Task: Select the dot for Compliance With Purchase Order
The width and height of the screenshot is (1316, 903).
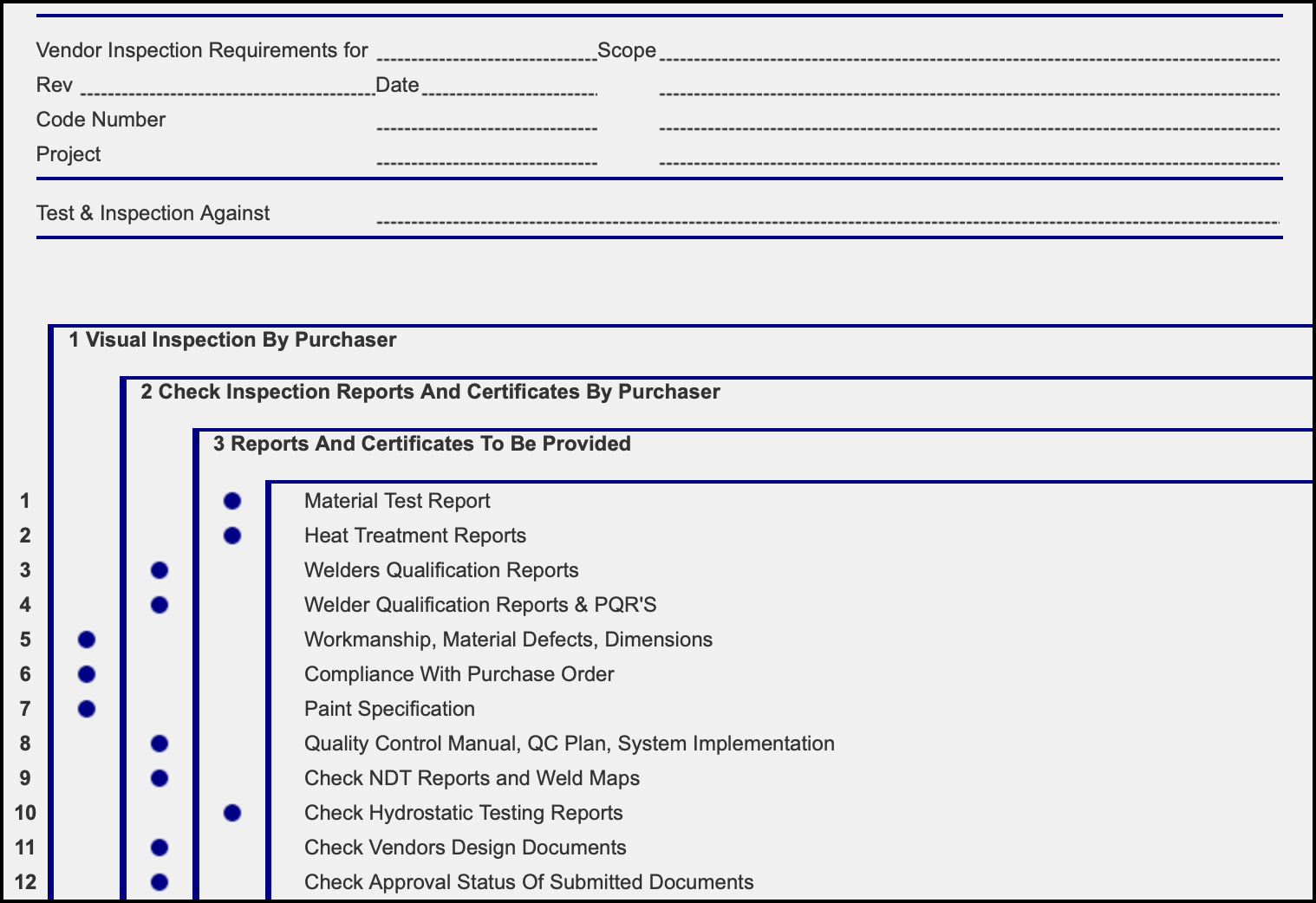Action: [x=86, y=674]
